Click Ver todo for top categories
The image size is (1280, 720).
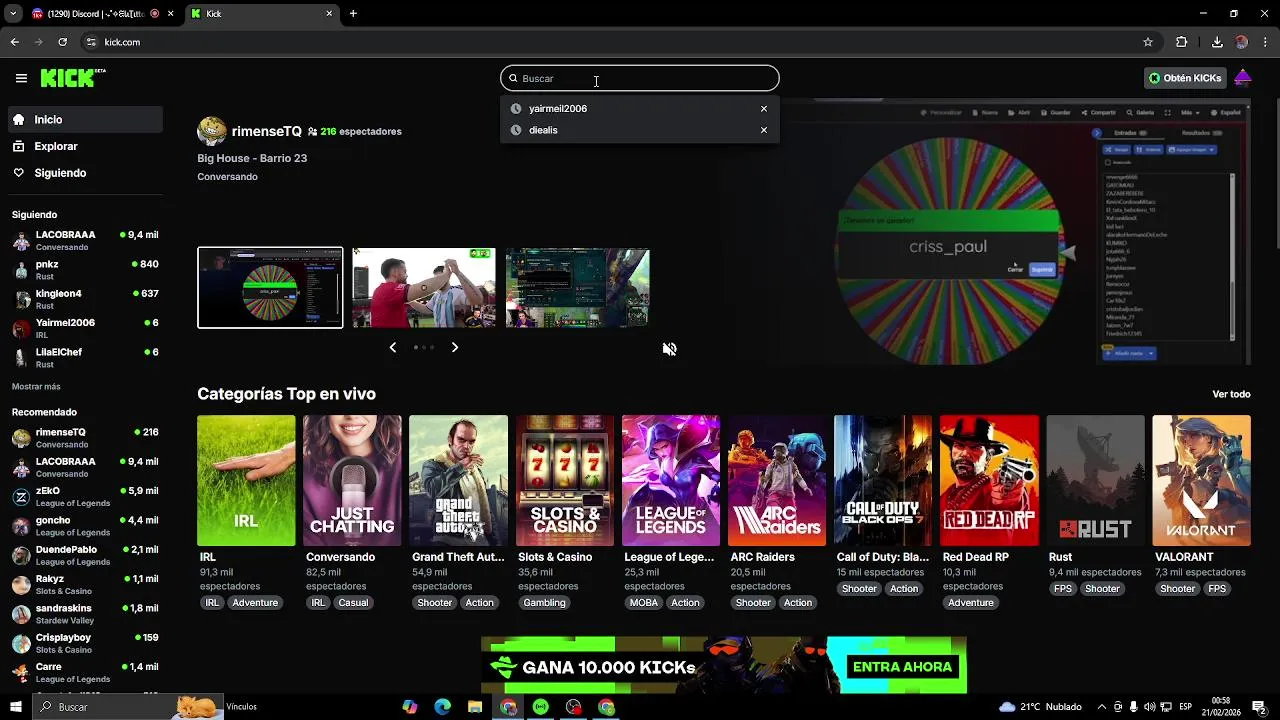pos(1231,394)
